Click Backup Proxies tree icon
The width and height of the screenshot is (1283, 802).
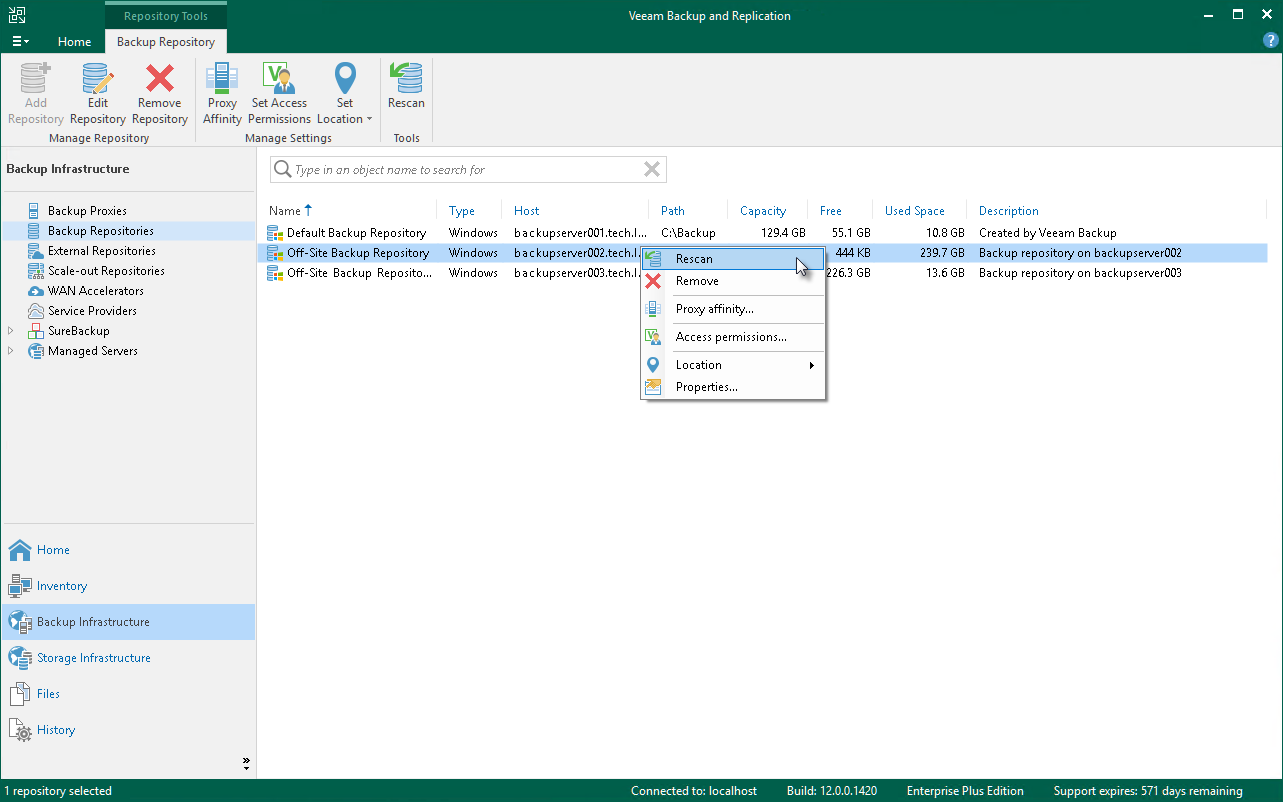click(x=35, y=211)
